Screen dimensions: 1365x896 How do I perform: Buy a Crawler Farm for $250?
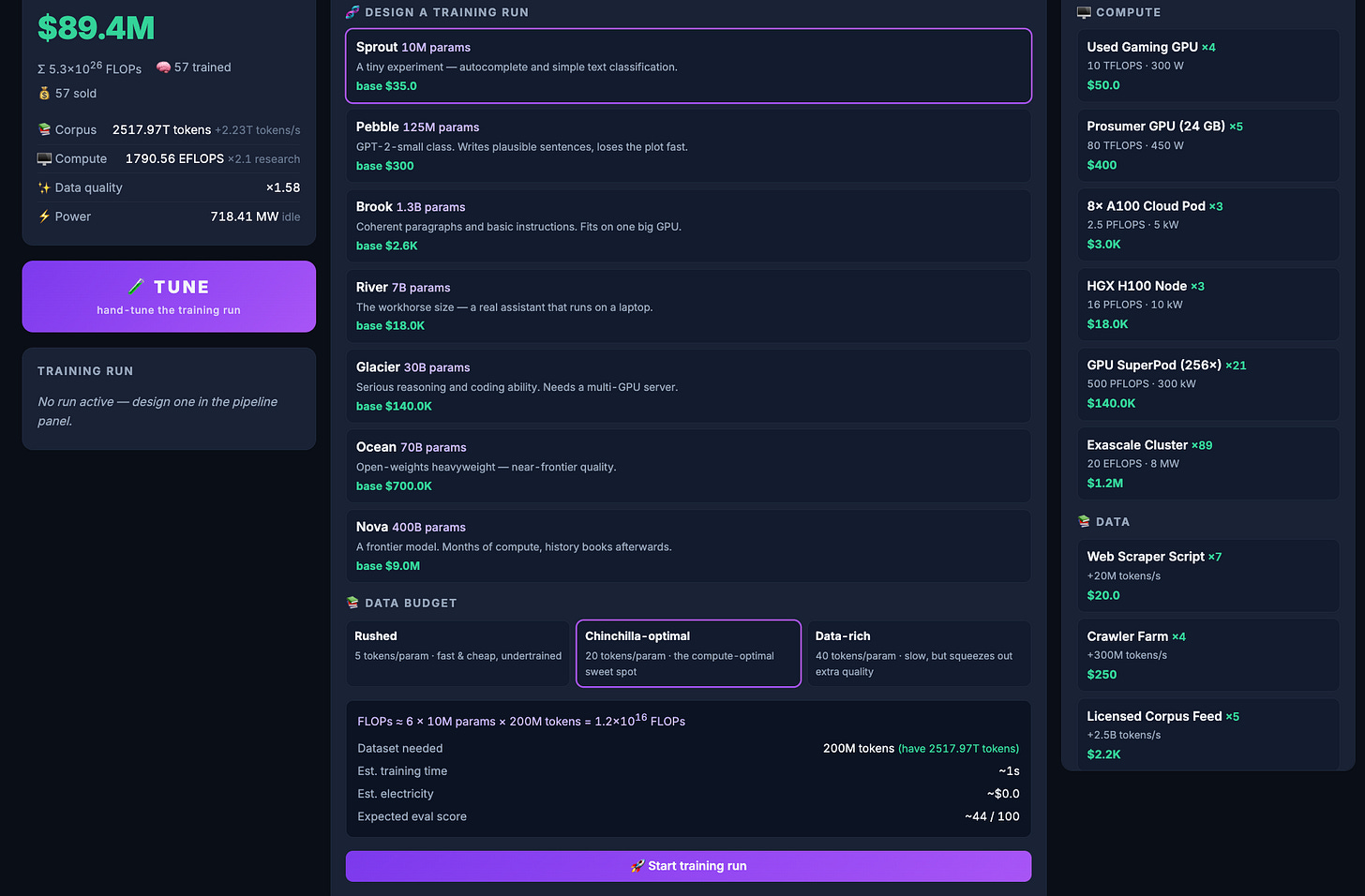(1207, 654)
